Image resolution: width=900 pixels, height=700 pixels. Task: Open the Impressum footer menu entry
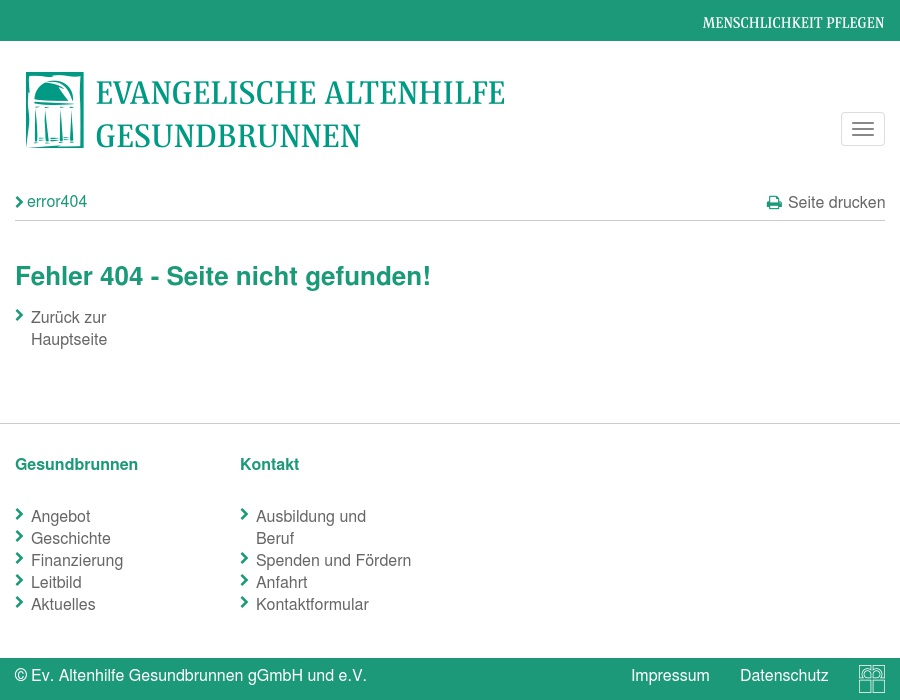(x=670, y=675)
